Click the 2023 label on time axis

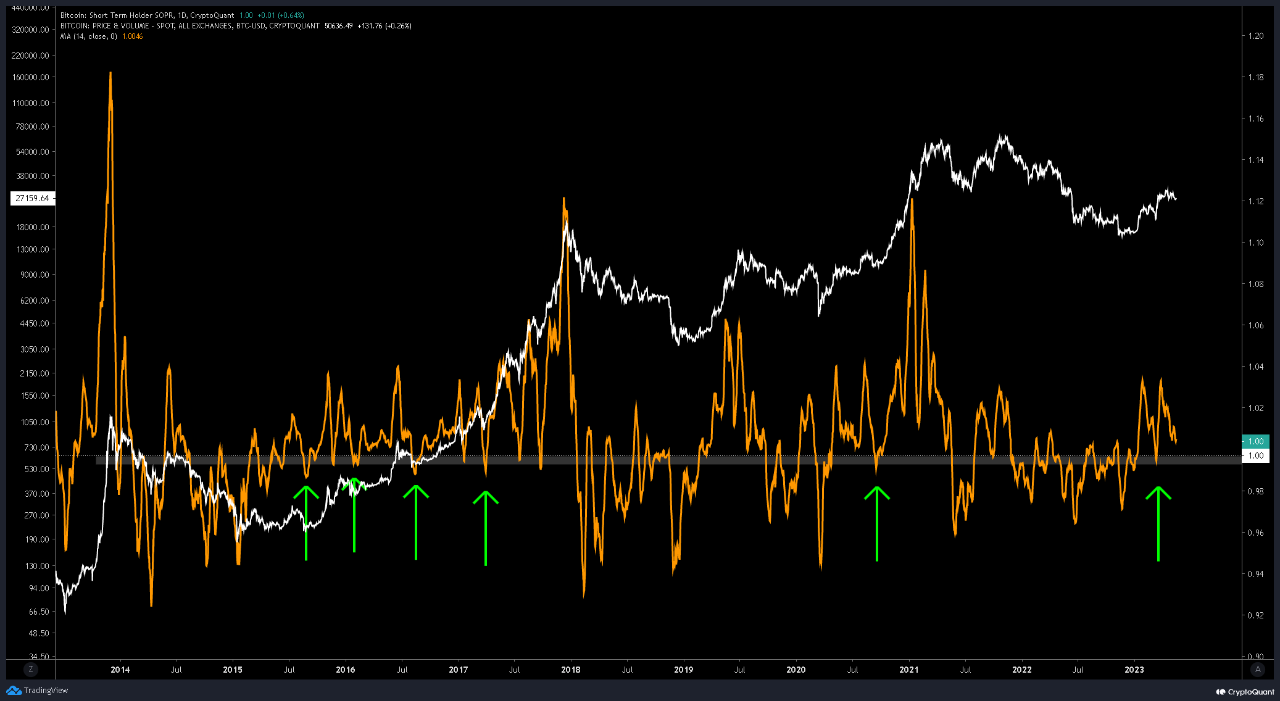pos(1135,668)
